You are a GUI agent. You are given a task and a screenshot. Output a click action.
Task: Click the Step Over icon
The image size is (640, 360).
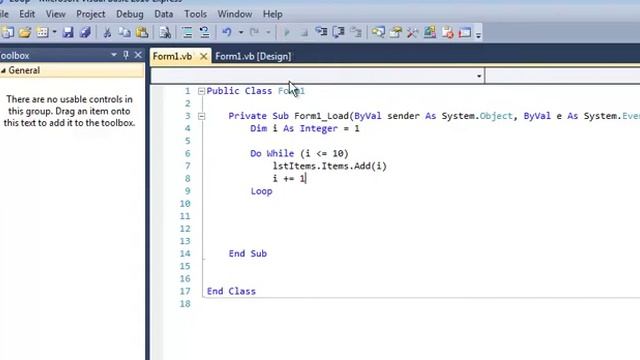click(x=338, y=32)
